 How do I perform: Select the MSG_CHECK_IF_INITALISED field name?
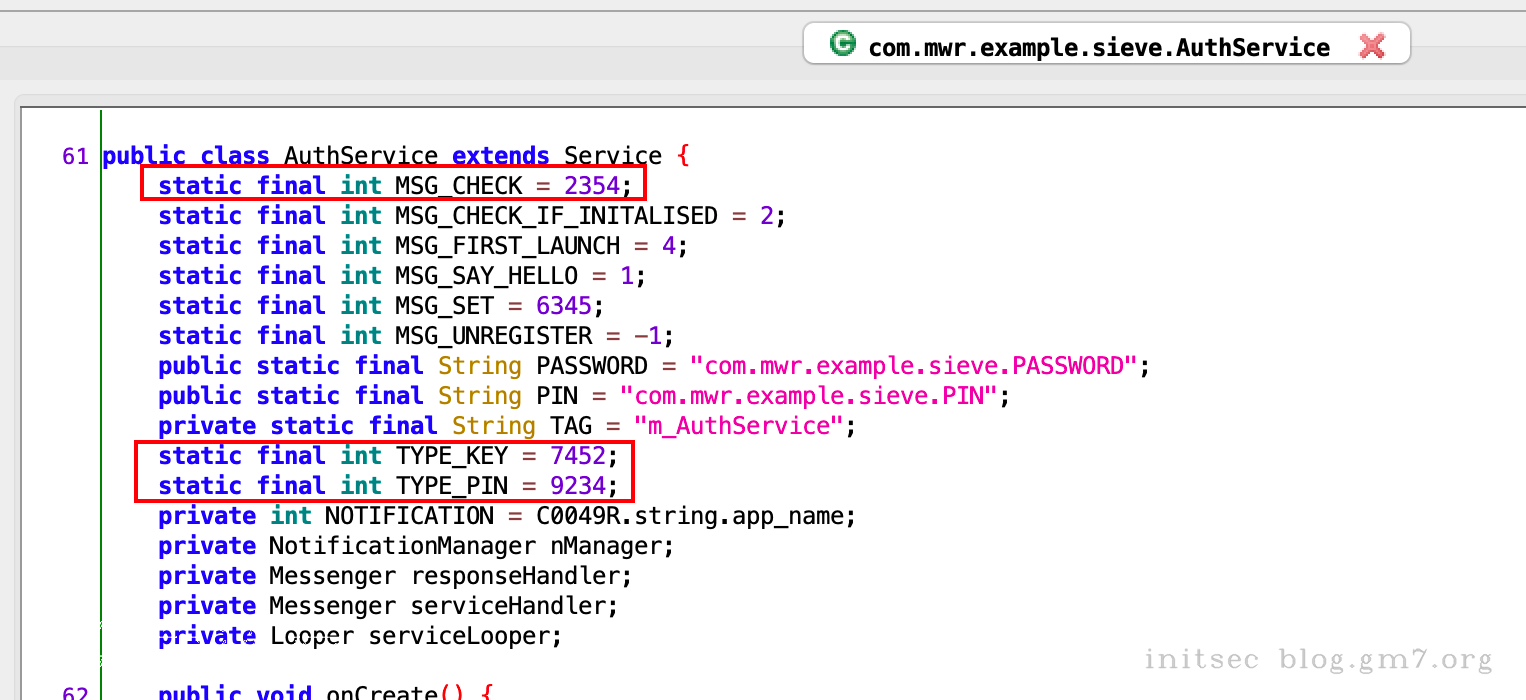click(x=556, y=216)
